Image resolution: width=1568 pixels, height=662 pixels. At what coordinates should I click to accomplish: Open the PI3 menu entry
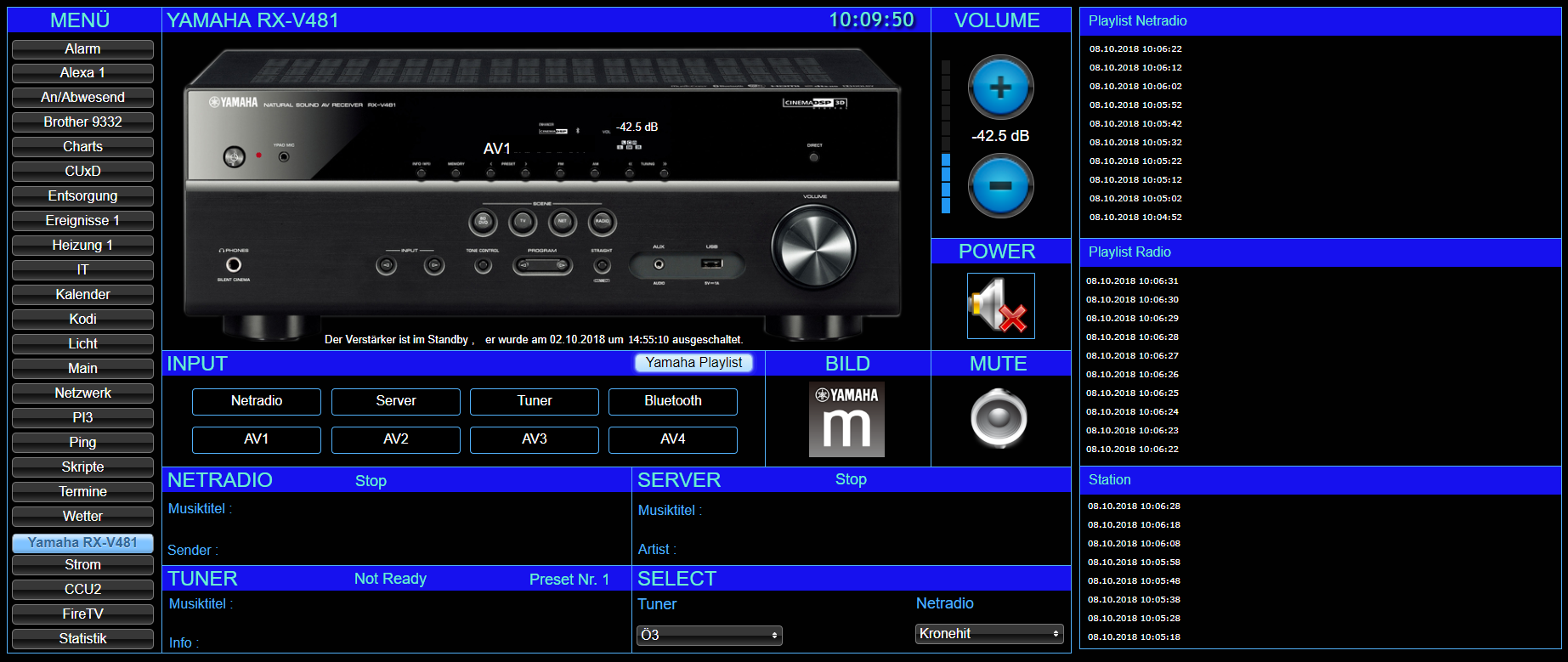(82, 418)
